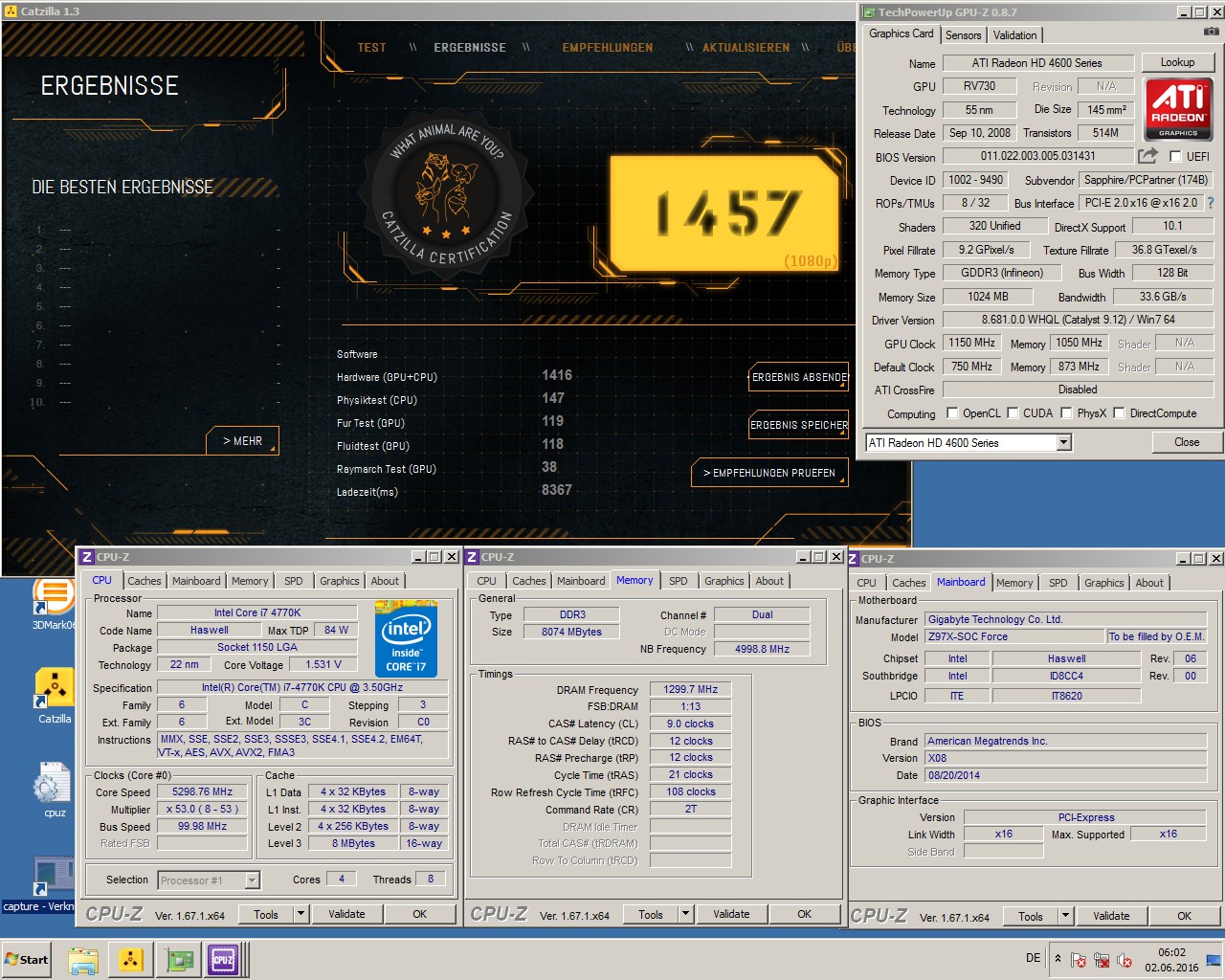Screen dimensions: 1225x980
Task: Click ERGEBNIS SPEICHERN in Catzilla
Action: [x=799, y=425]
